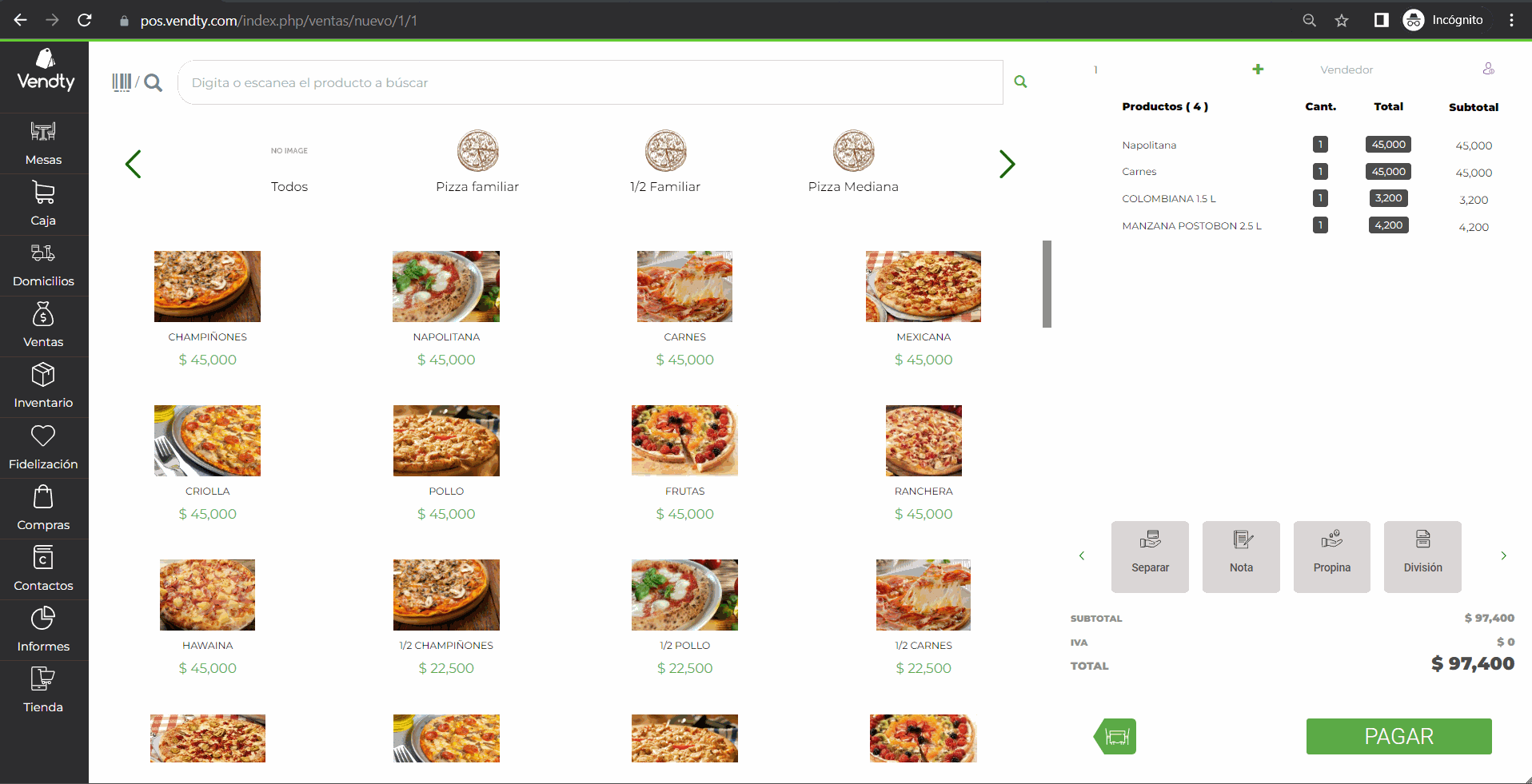
Task: Open the Compras purchases section
Action: [x=43, y=509]
